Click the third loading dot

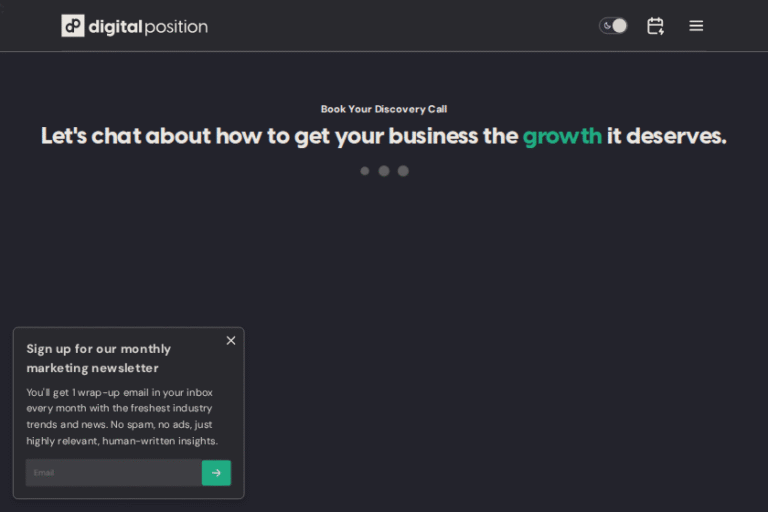pos(403,171)
